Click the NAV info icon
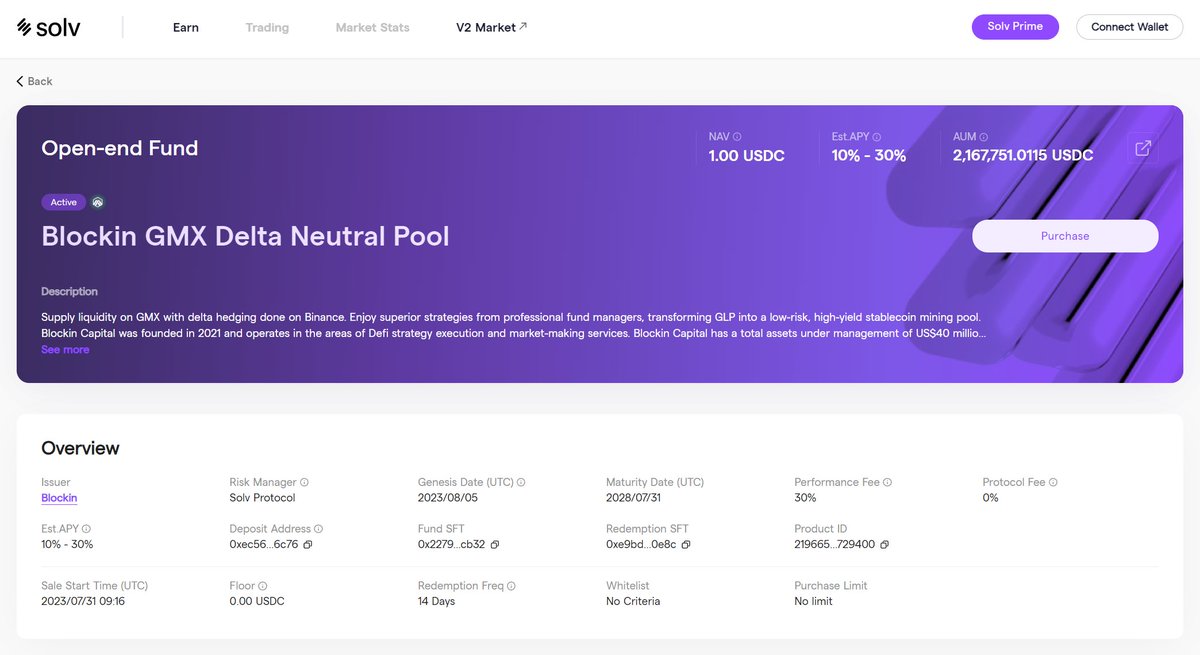The image size is (1200, 655). pos(737,136)
